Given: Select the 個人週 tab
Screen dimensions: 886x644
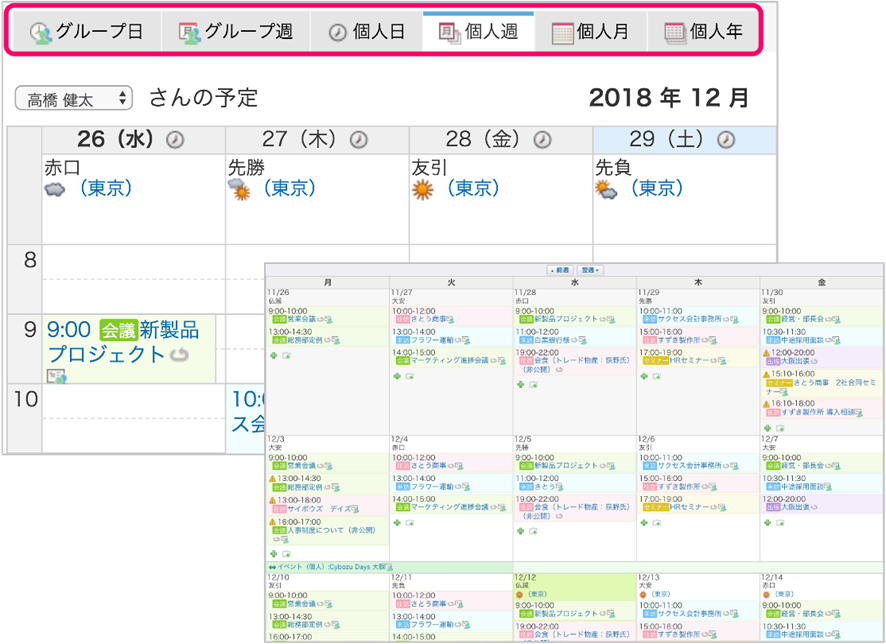Looking at the screenshot, I should [478, 32].
